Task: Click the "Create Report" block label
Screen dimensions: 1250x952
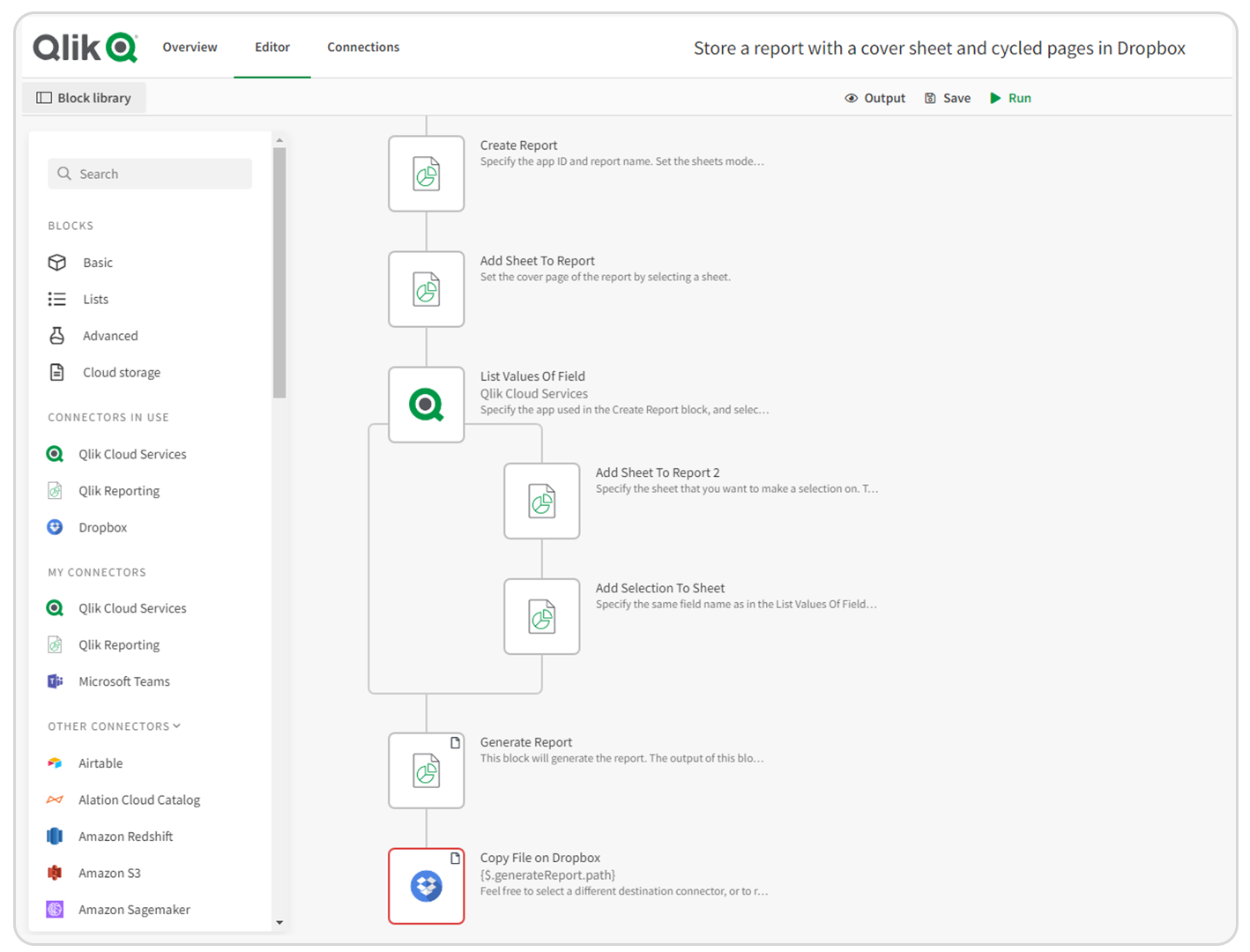Action: (x=518, y=145)
